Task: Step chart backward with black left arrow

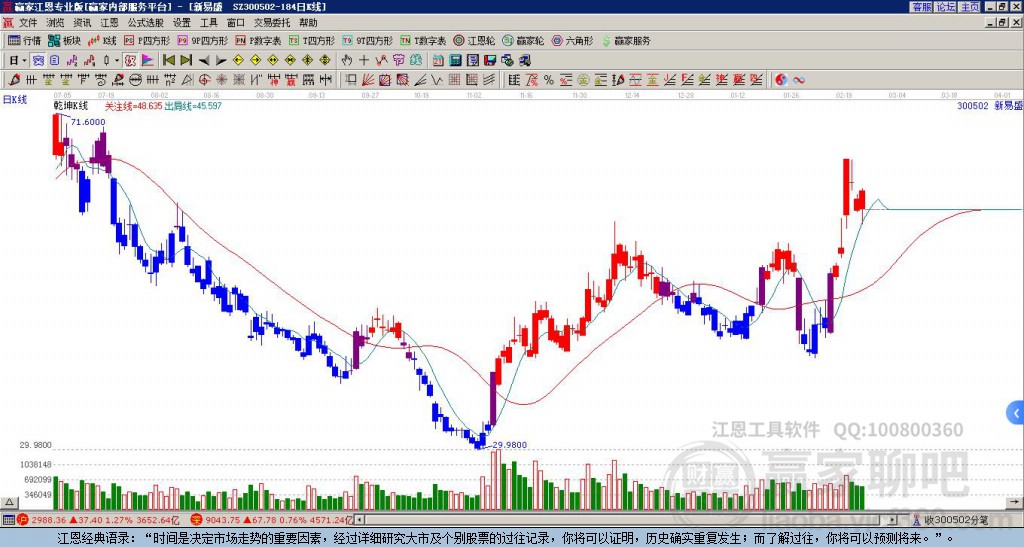Action: (204, 61)
